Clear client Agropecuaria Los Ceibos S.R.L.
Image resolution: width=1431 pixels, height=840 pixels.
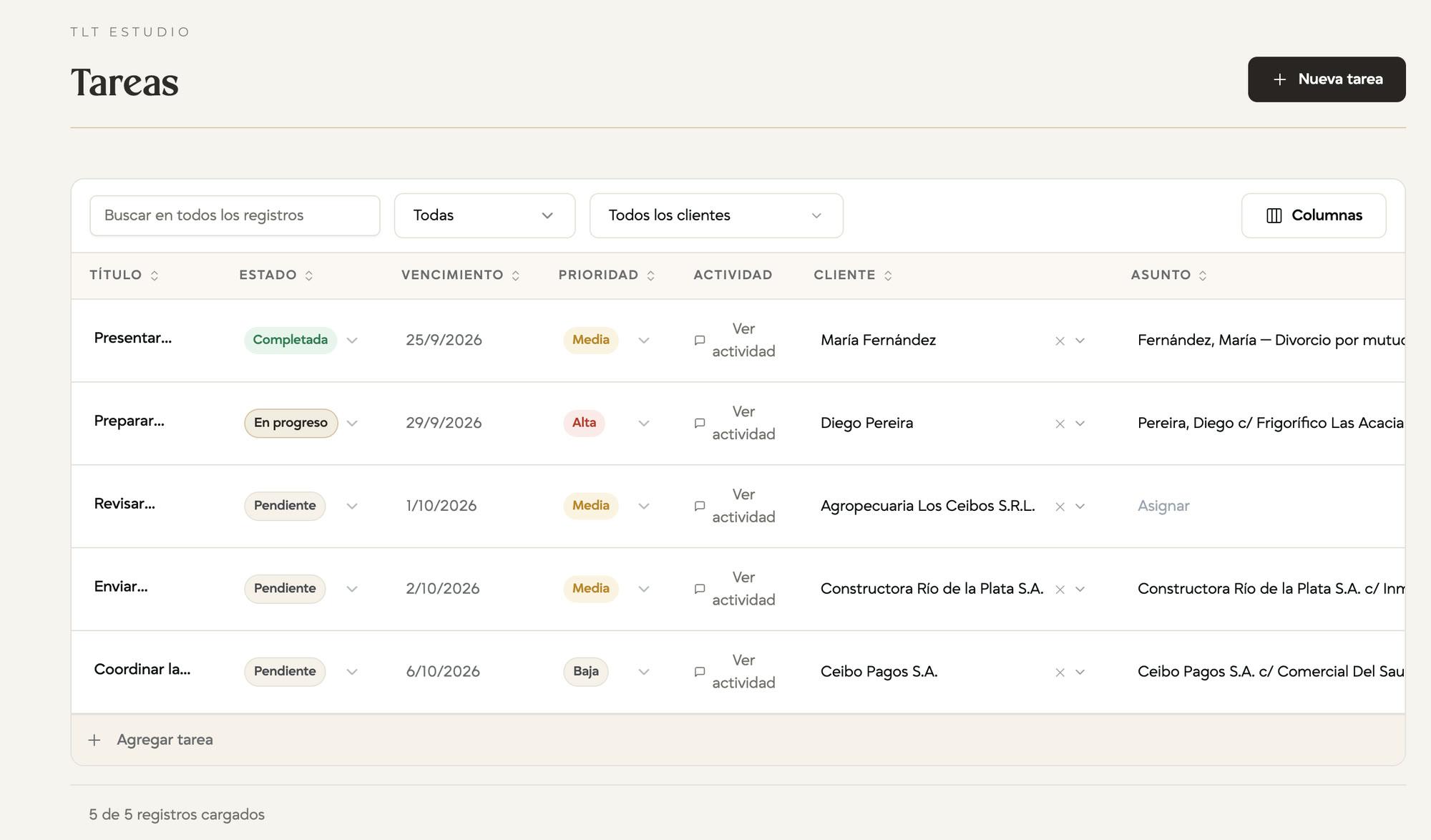pos(1060,507)
